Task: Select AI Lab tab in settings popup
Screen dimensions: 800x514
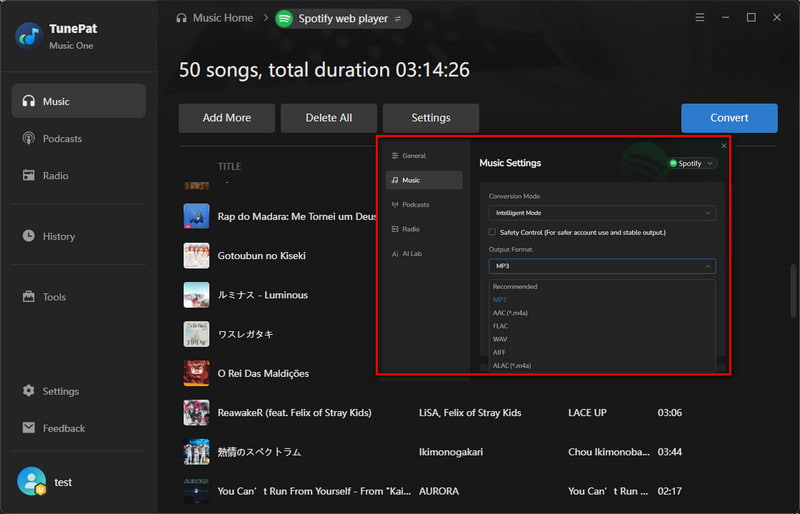Action: click(x=424, y=254)
